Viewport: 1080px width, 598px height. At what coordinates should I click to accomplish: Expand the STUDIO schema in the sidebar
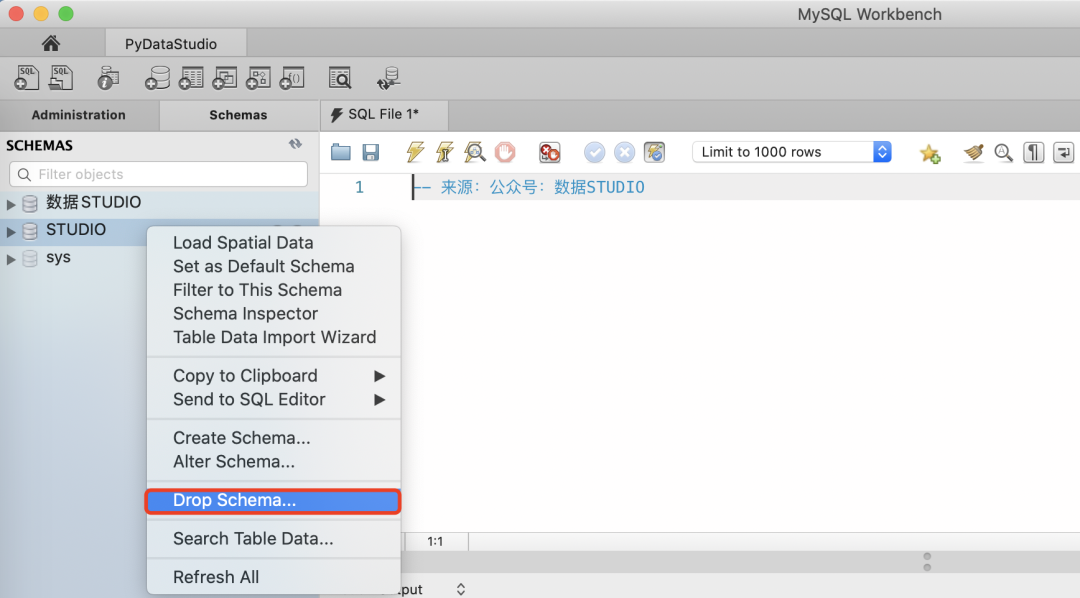11,230
